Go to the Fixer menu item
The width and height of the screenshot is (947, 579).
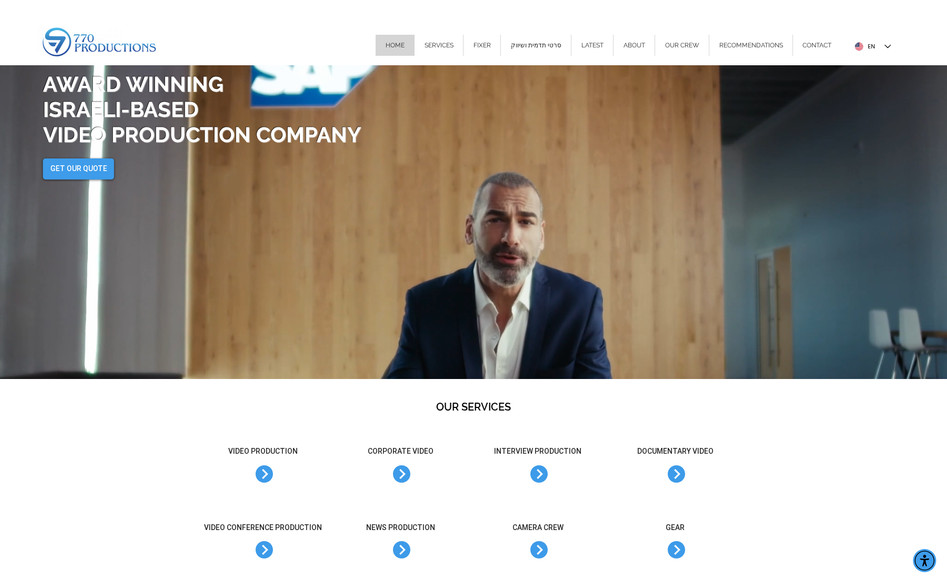482,45
